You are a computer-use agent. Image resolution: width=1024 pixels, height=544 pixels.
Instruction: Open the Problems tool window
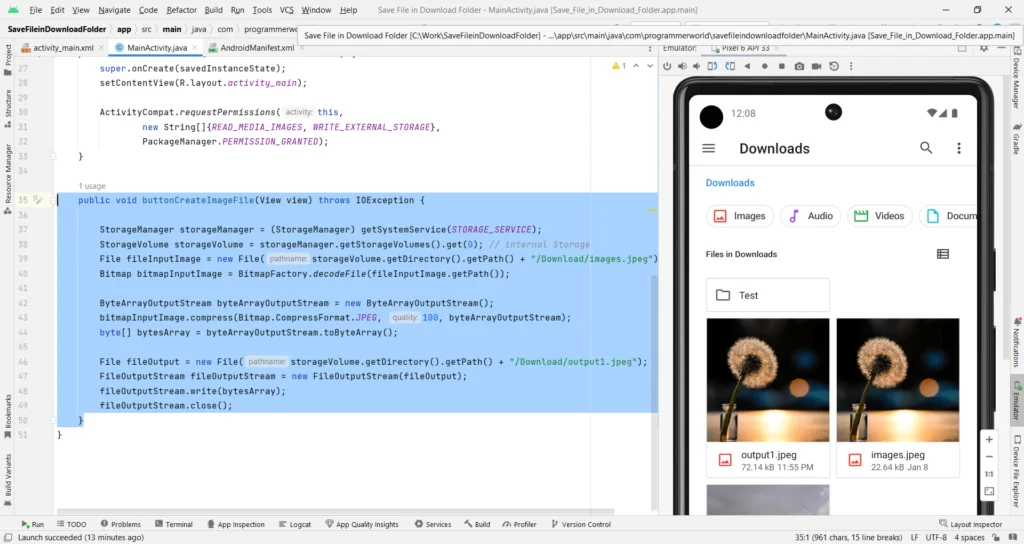[121, 524]
